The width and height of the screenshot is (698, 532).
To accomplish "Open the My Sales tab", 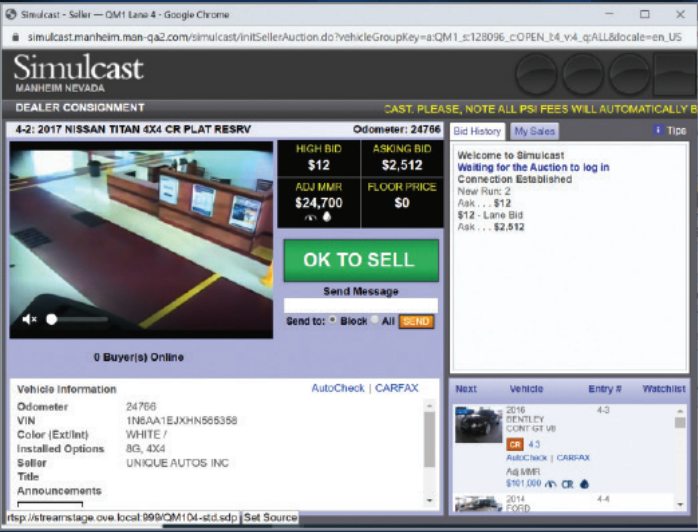I will pos(534,131).
